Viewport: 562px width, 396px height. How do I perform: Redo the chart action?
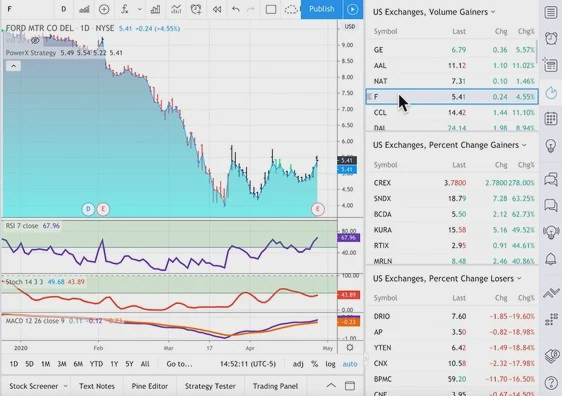[x=251, y=9]
